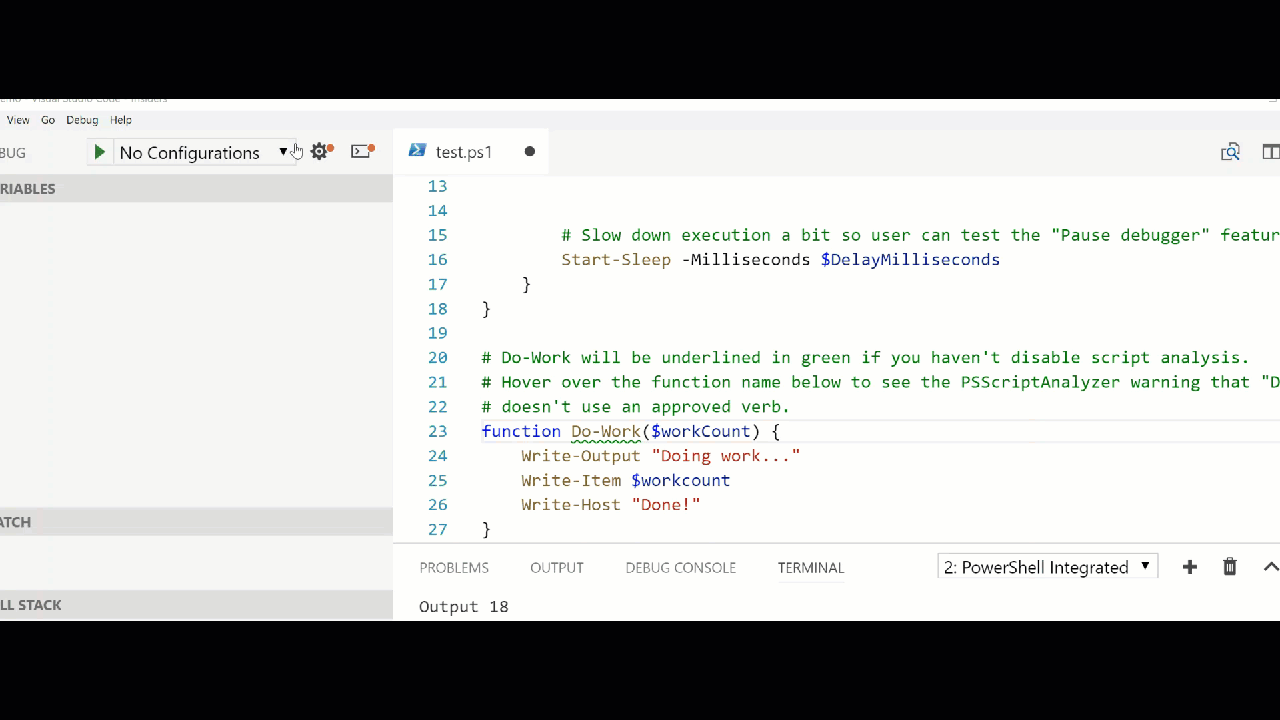Open the Debug menu
This screenshot has height=720, width=1280.
point(82,120)
